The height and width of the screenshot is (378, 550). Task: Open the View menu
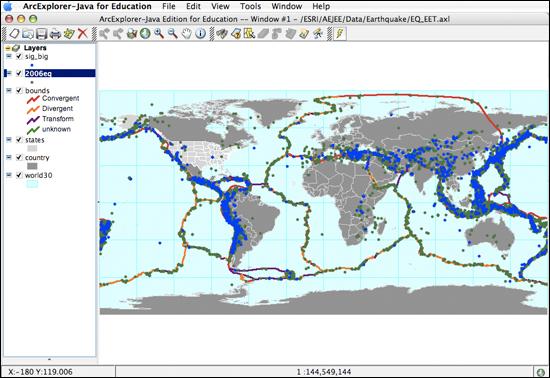[220, 6]
